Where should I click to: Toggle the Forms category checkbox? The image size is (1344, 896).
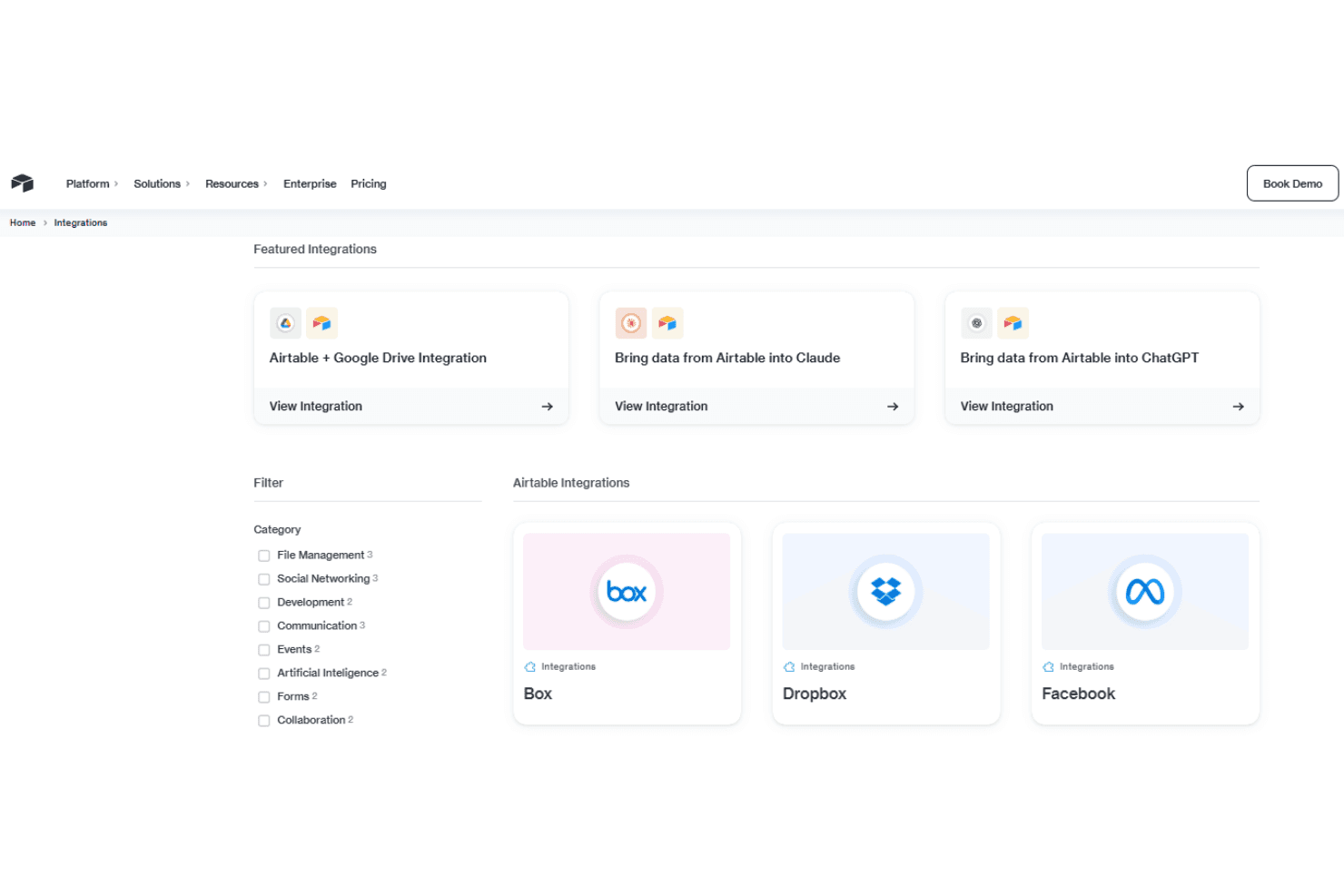pos(264,697)
